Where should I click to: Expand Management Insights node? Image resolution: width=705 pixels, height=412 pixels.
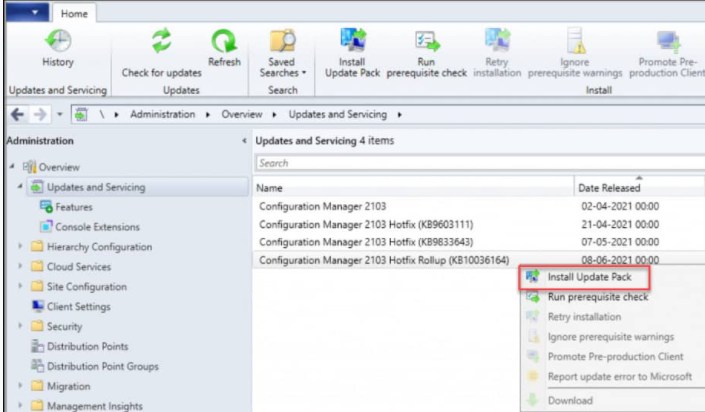[x=20, y=405]
